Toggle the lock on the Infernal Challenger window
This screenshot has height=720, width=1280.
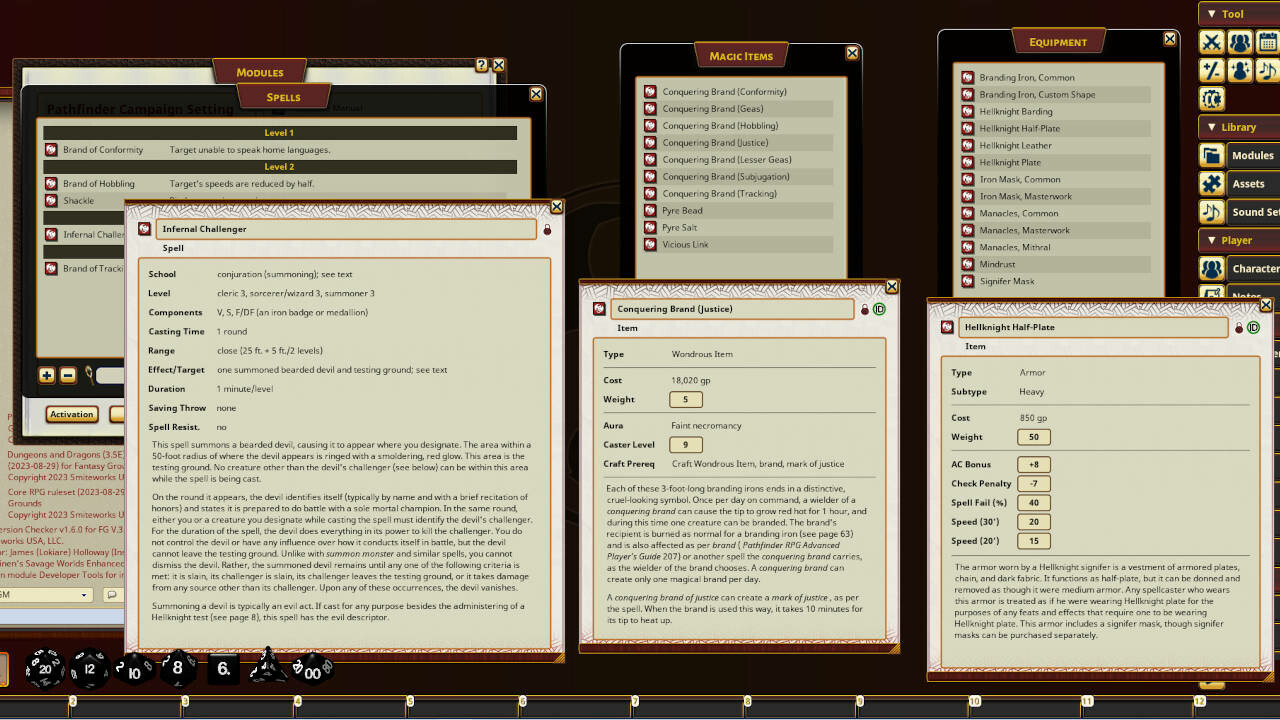(x=547, y=227)
